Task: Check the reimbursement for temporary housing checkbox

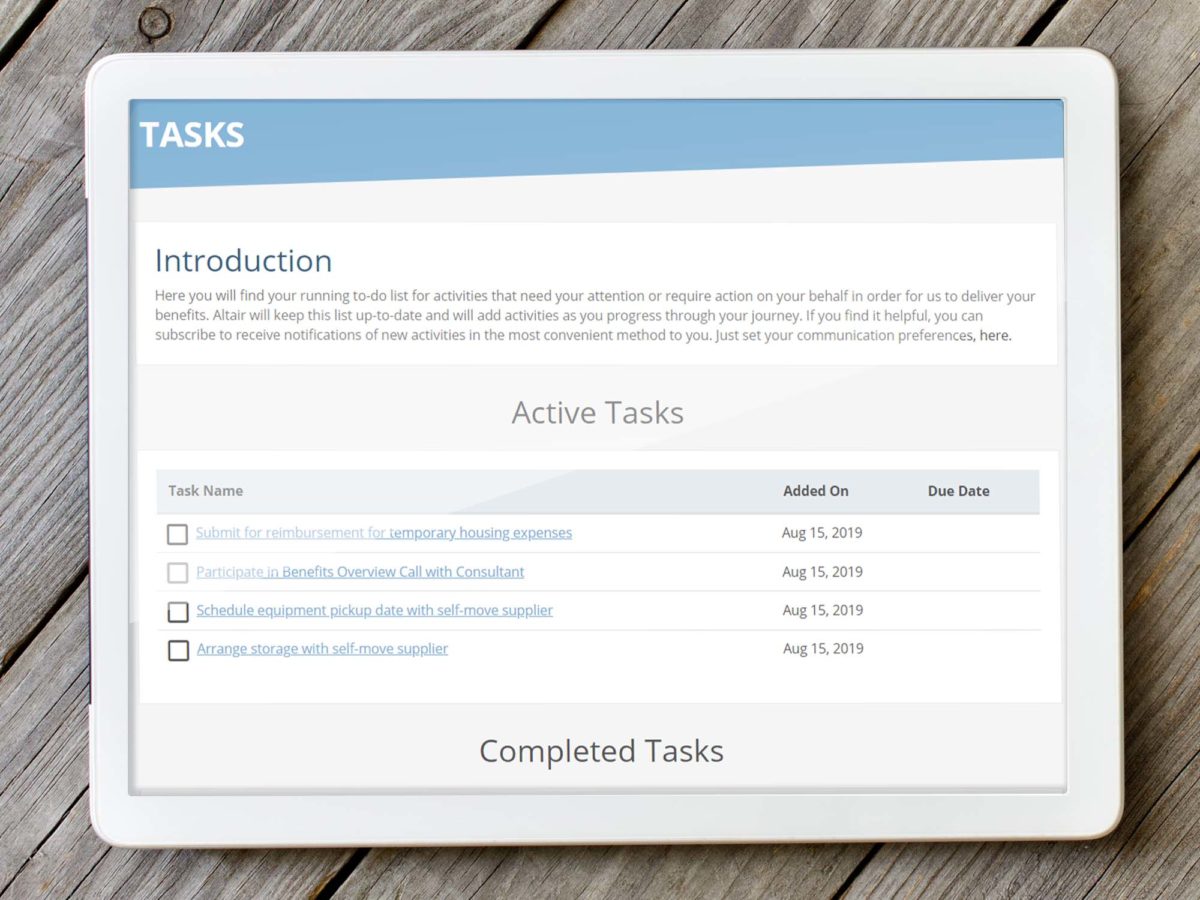Action: [177, 534]
